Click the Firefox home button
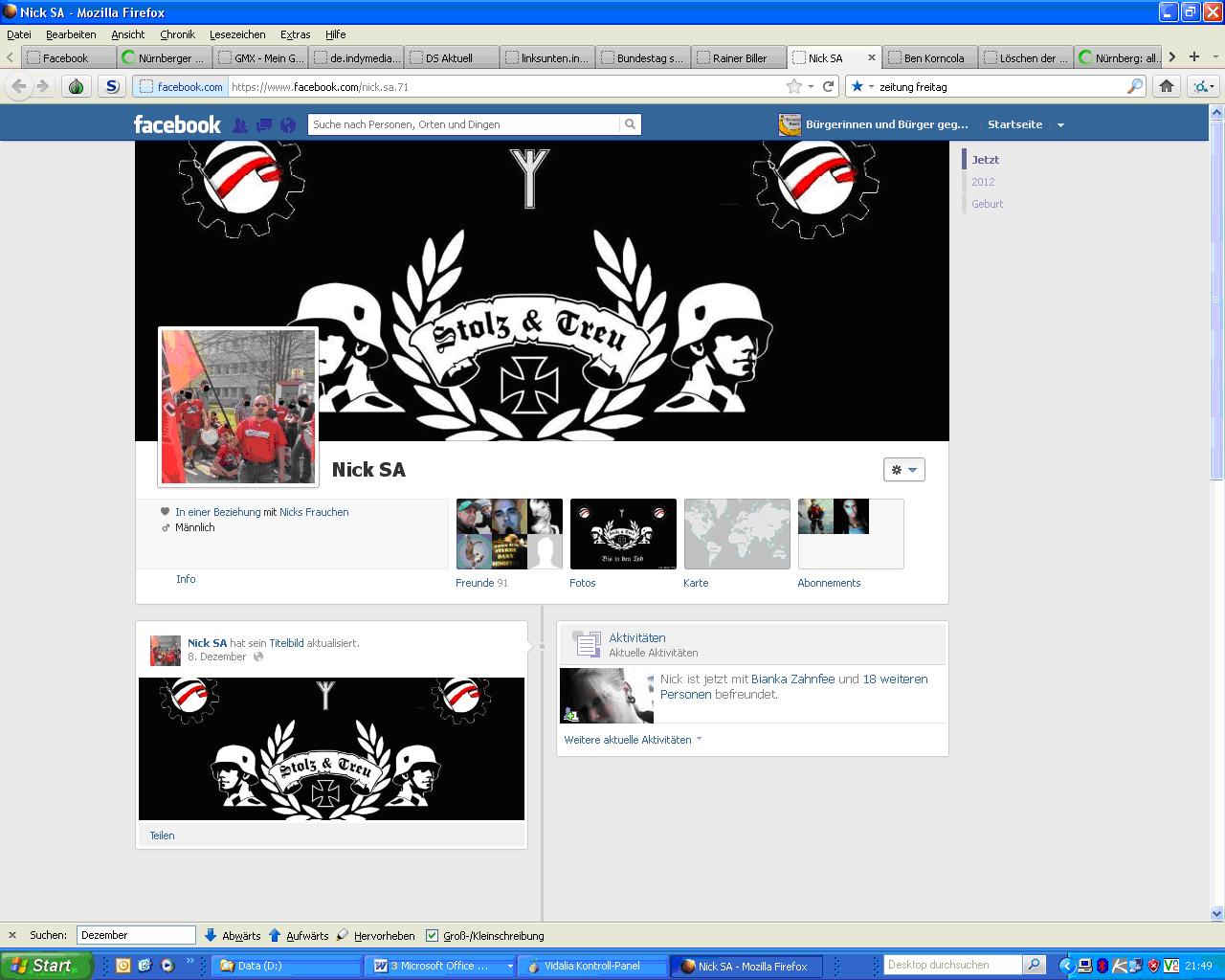Screen dimensions: 1225x980 click(x=1166, y=86)
